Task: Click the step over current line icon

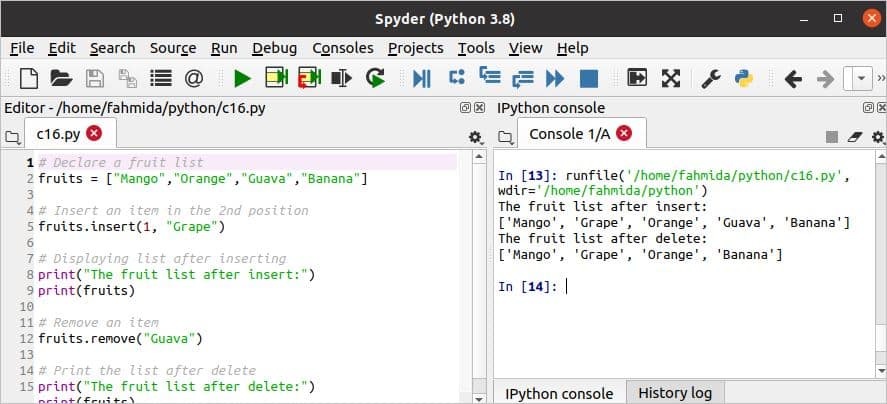Action: 457,77
